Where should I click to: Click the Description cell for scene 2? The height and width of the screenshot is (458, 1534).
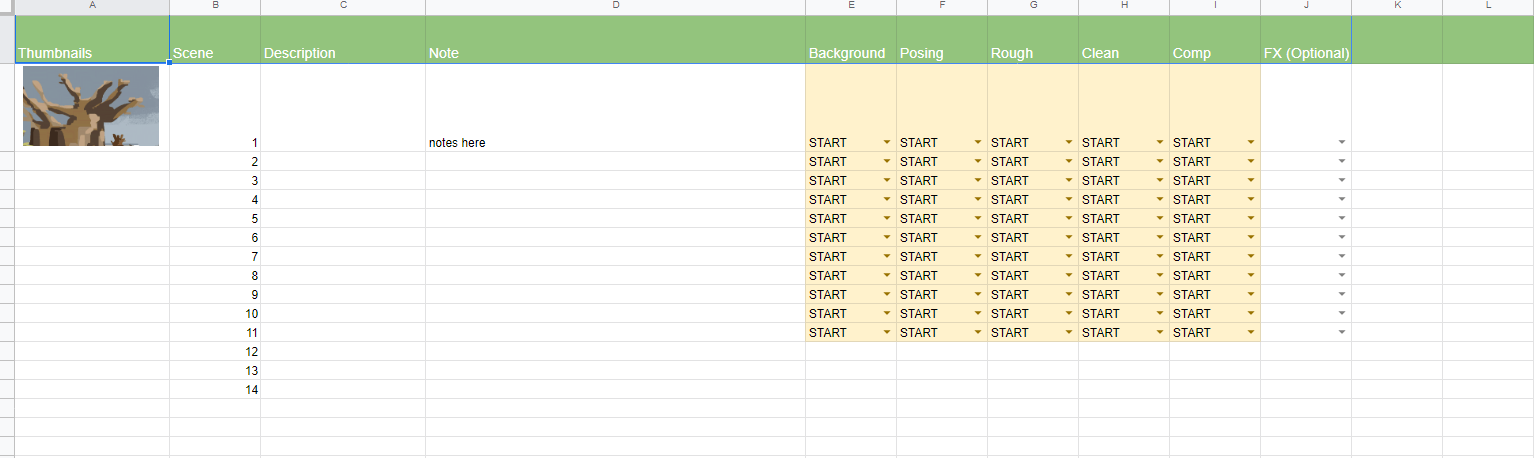click(343, 162)
